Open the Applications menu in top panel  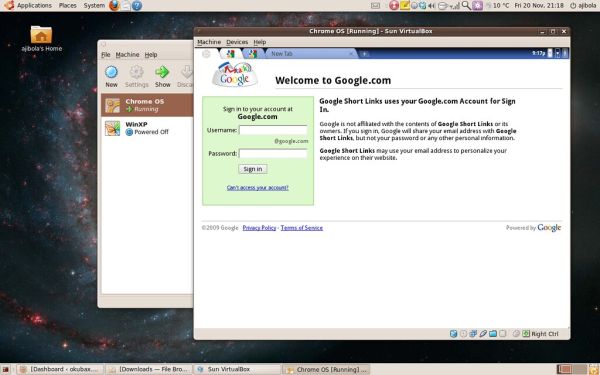(x=34, y=5)
